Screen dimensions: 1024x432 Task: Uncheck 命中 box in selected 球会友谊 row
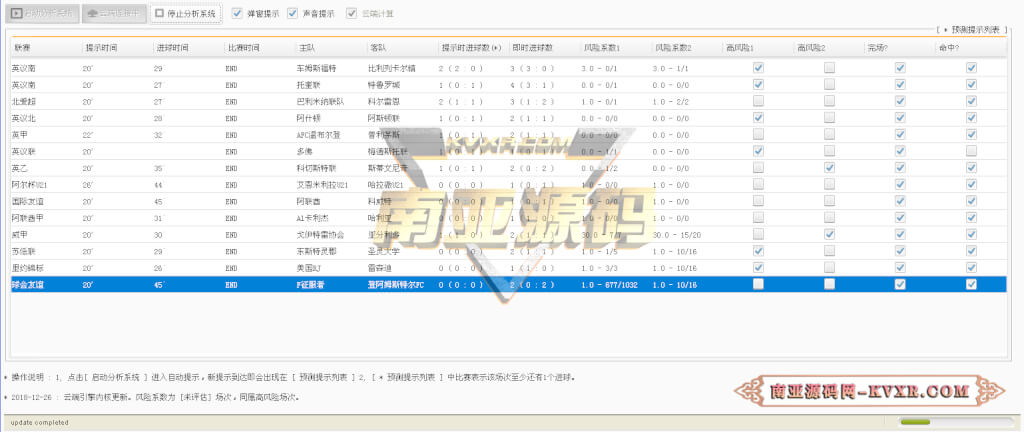[x=971, y=284]
